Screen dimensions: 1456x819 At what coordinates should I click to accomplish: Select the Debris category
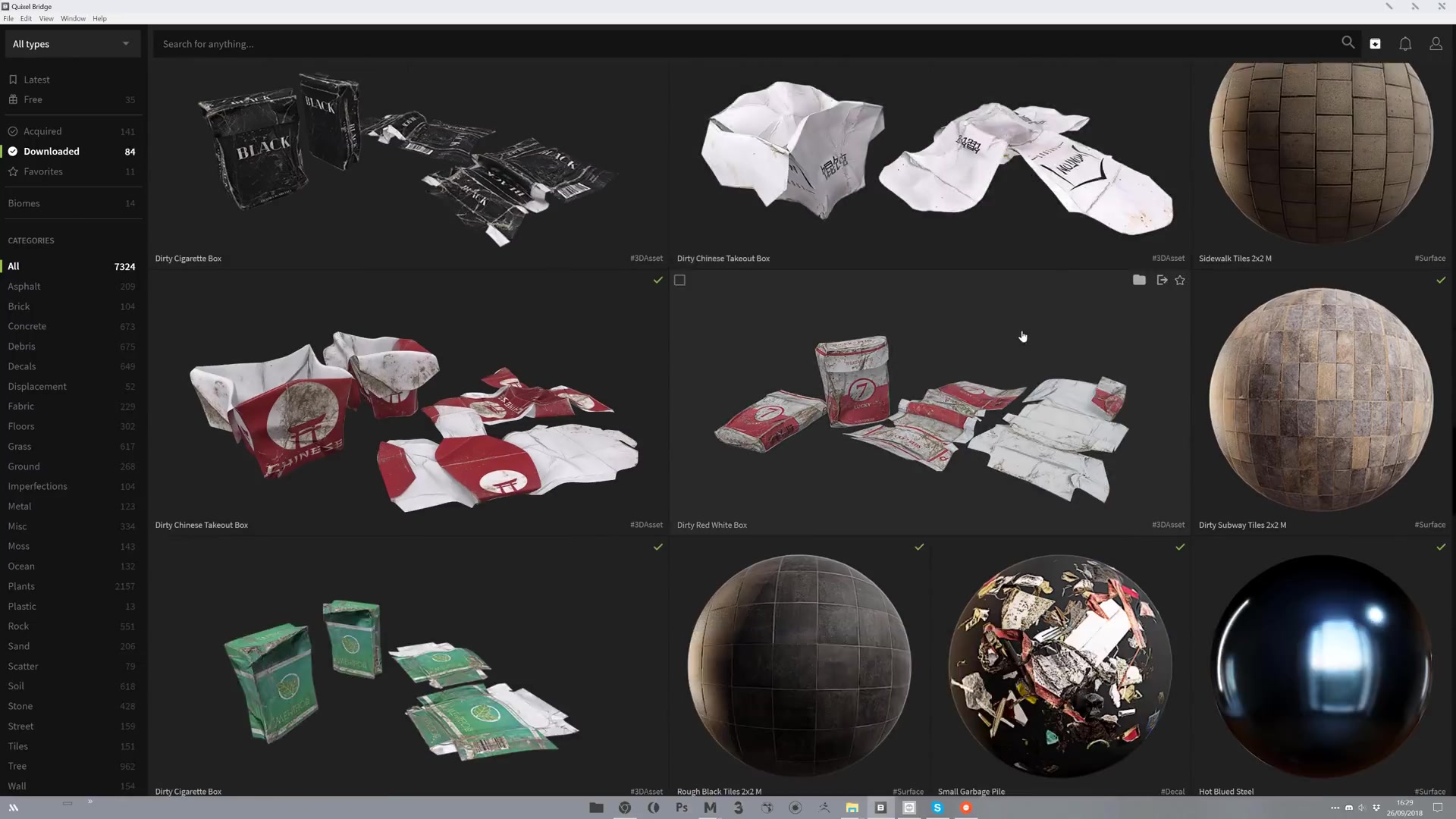[x=22, y=346]
